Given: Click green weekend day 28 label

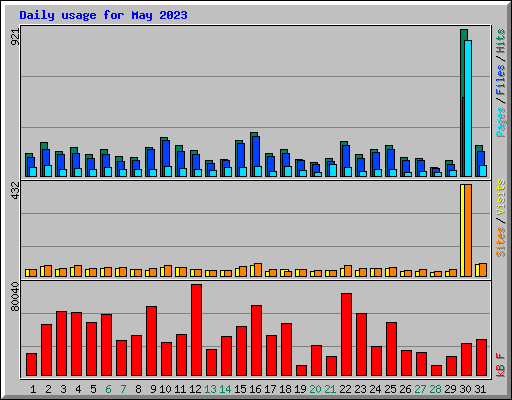Looking at the screenshot, I should 435,389.
